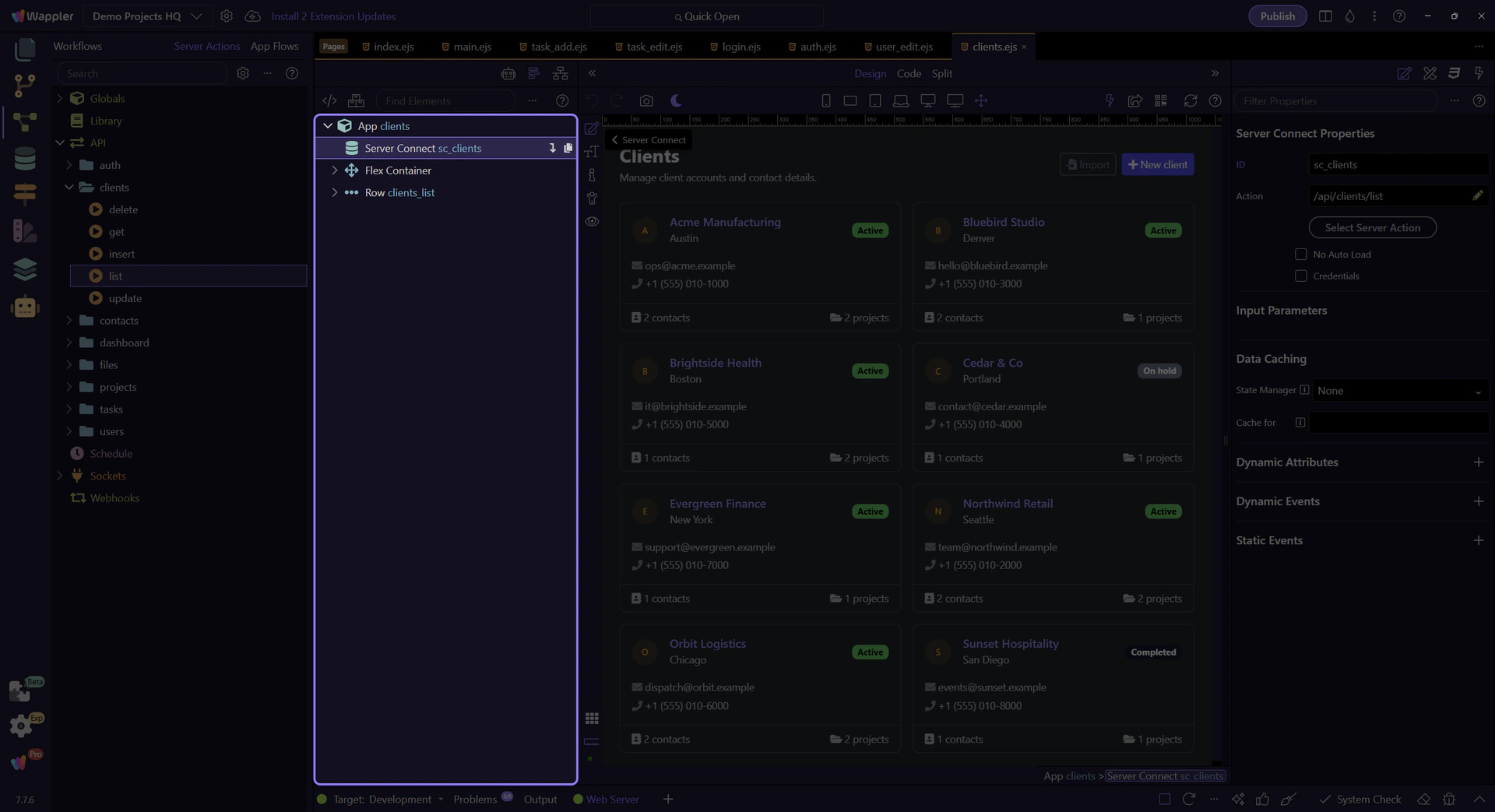Click the refresh design view icon
Viewport: 1495px width, 812px height.
[1190, 100]
